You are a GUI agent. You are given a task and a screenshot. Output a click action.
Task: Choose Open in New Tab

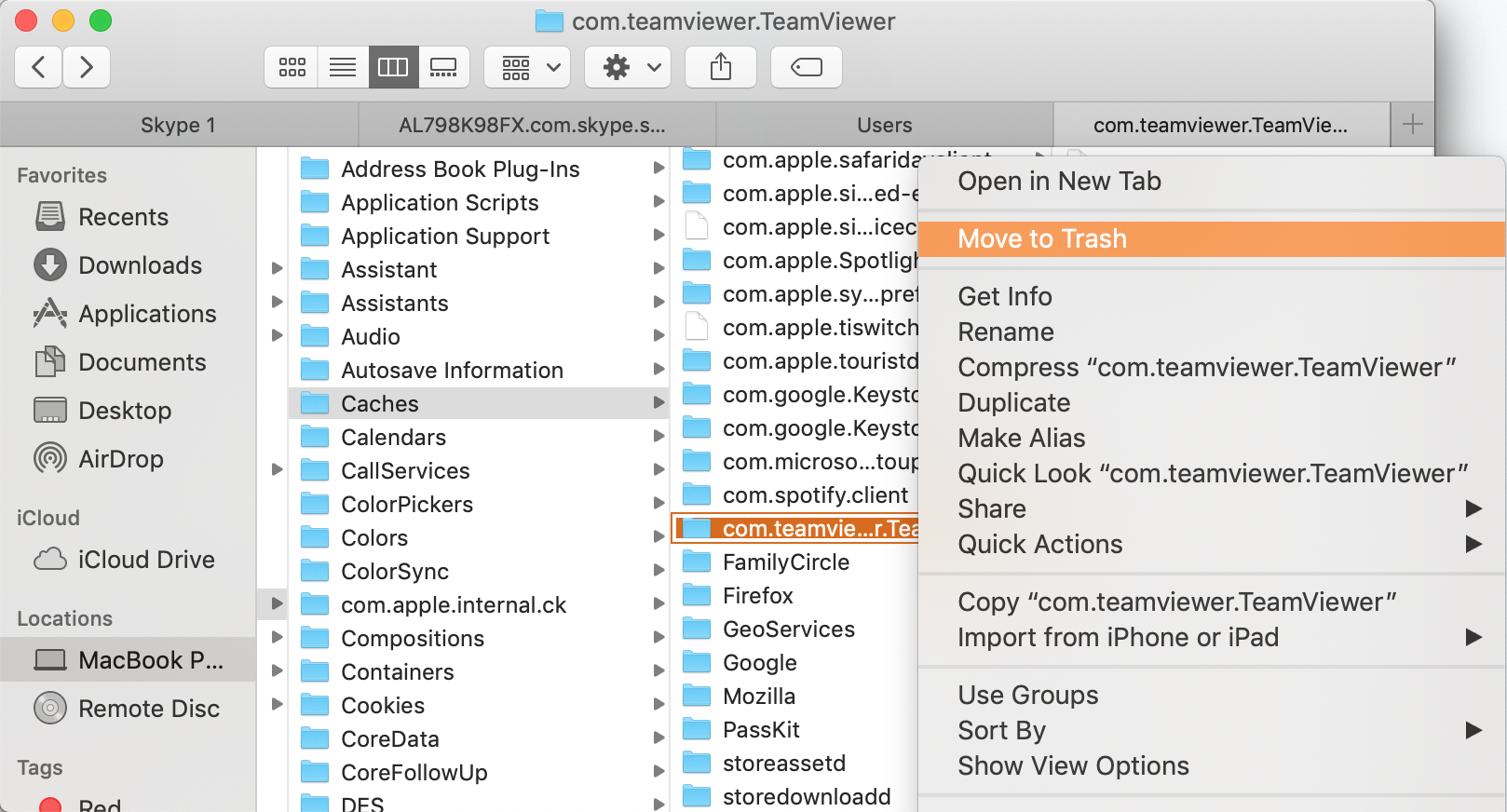(x=1212, y=182)
